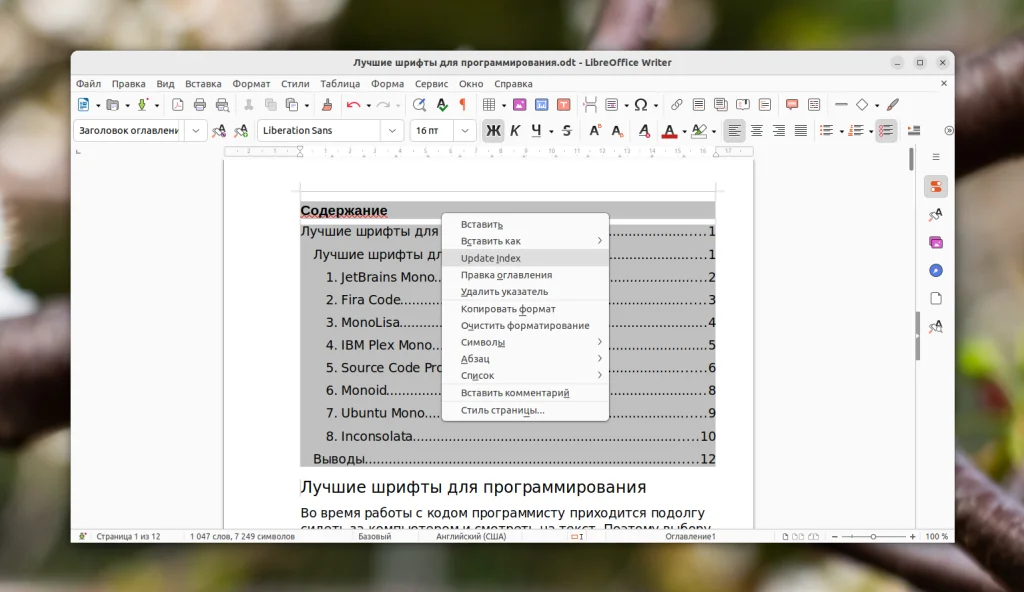The image size is (1024, 592).
Task: Open the Navigator deck in the sidebar
Action: tap(935, 270)
